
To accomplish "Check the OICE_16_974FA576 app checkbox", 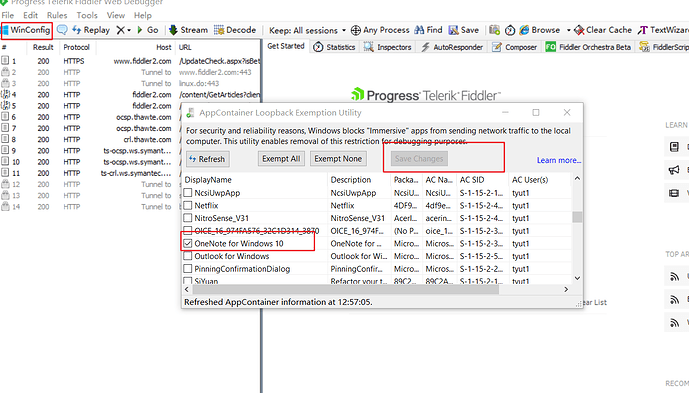I will click(188, 230).
